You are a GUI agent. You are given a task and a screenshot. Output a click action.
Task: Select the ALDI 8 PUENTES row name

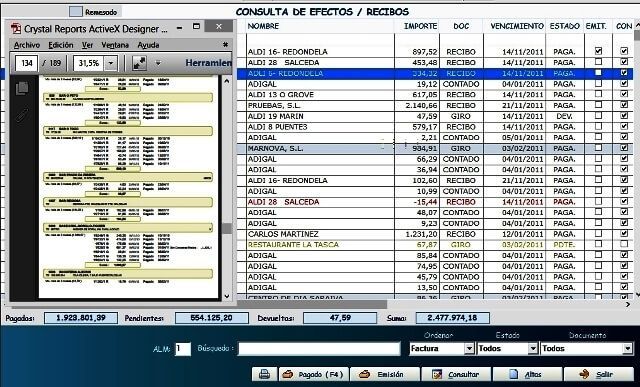click(278, 127)
